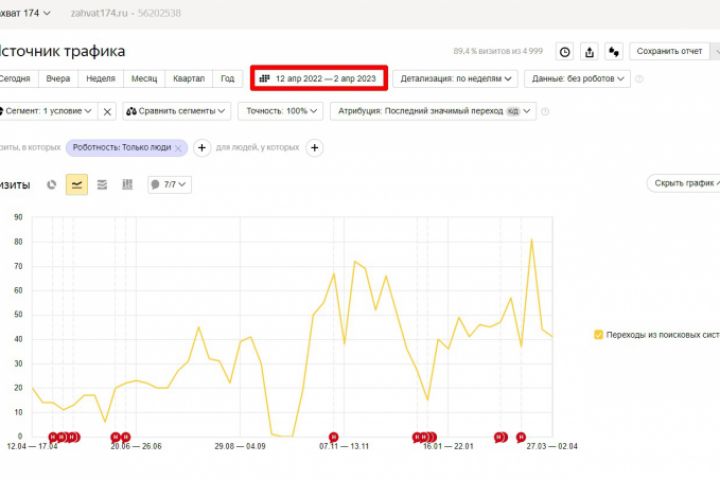Viewport: 720px width, 480px height.
Task: Click Скрыть график to hide chart
Action: pyautogui.click(x=684, y=183)
